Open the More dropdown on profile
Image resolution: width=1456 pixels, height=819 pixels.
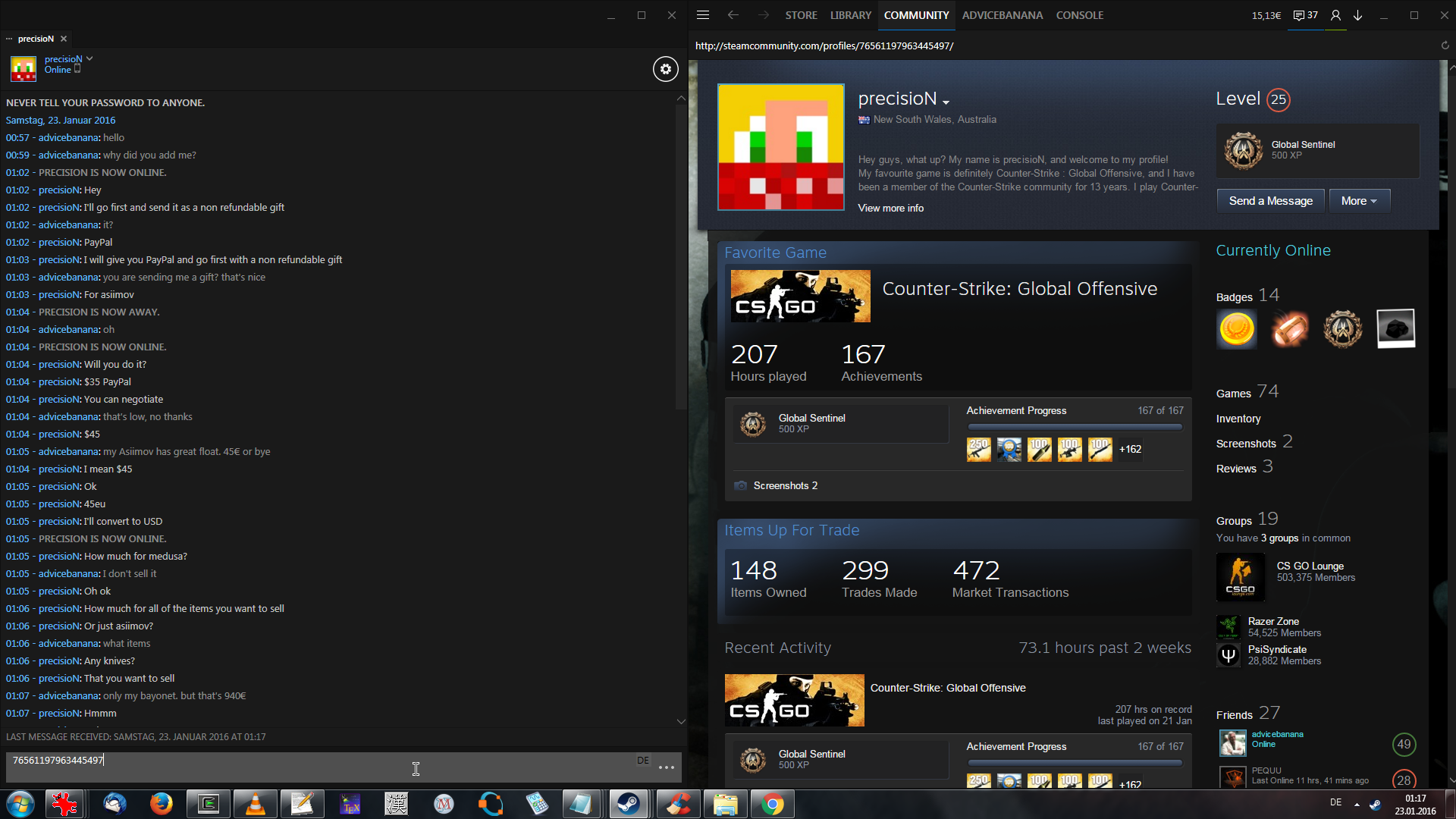pyautogui.click(x=1359, y=201)
